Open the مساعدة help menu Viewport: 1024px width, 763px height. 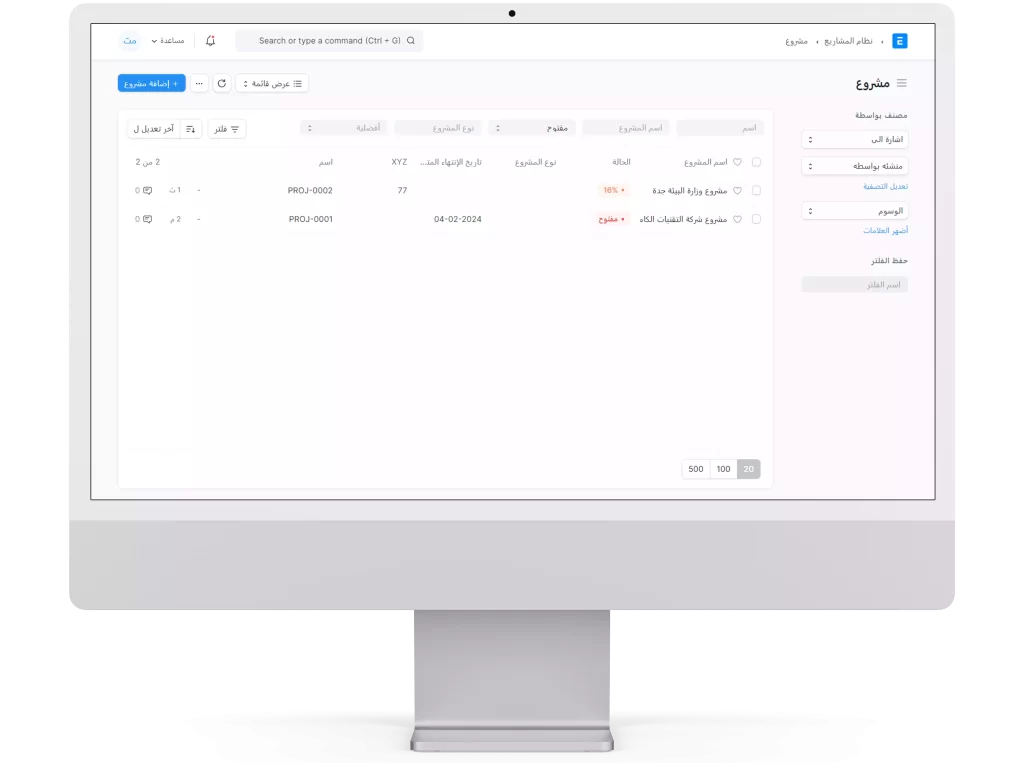pyautogui.click(x=171, y=41)
